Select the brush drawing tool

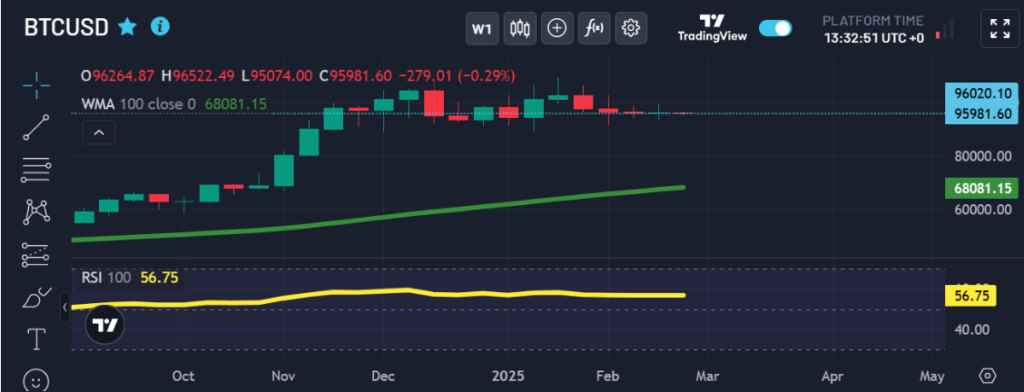(36, 297)
